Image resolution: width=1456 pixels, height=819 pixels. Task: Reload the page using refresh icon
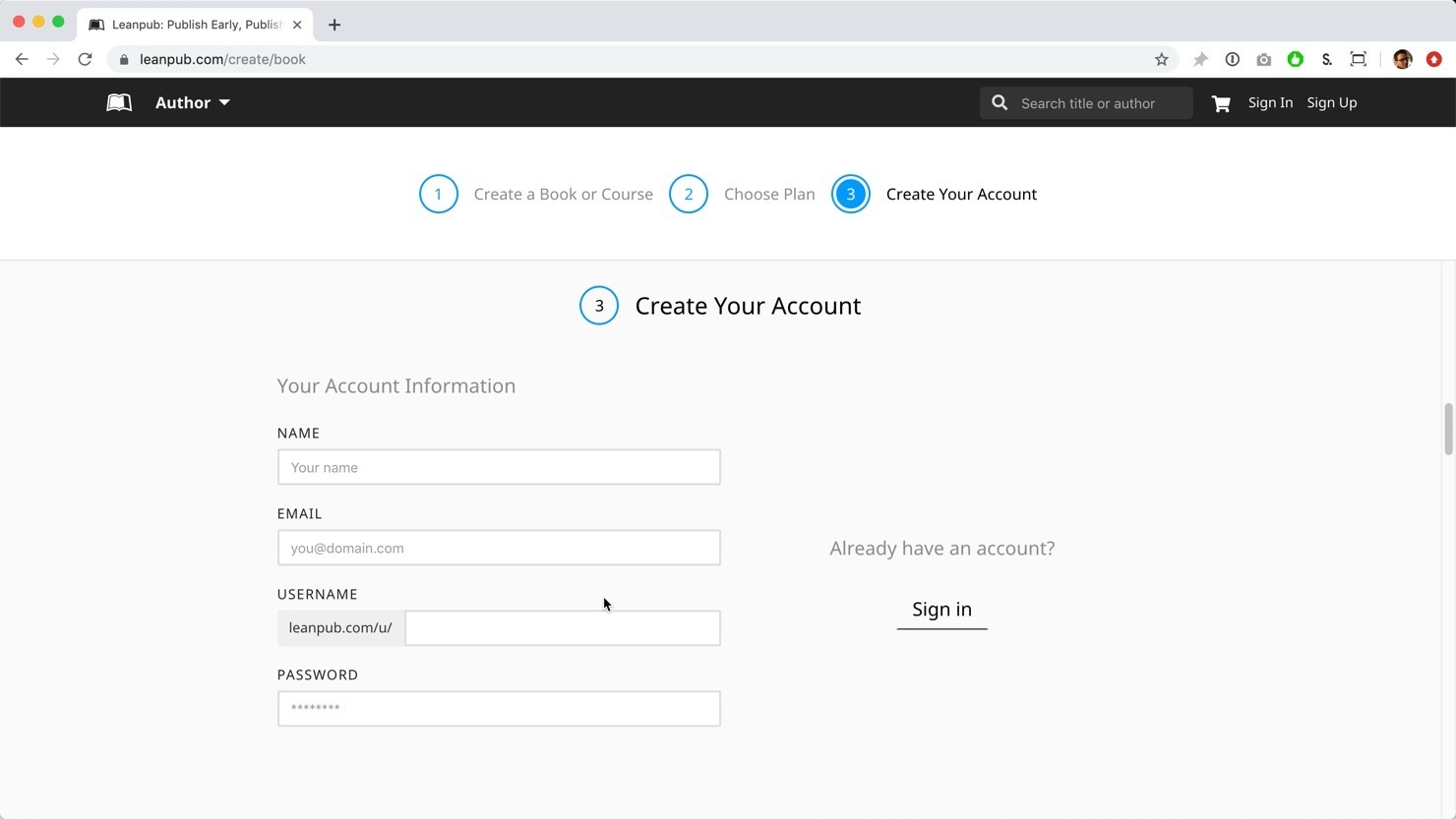[86, 59]
